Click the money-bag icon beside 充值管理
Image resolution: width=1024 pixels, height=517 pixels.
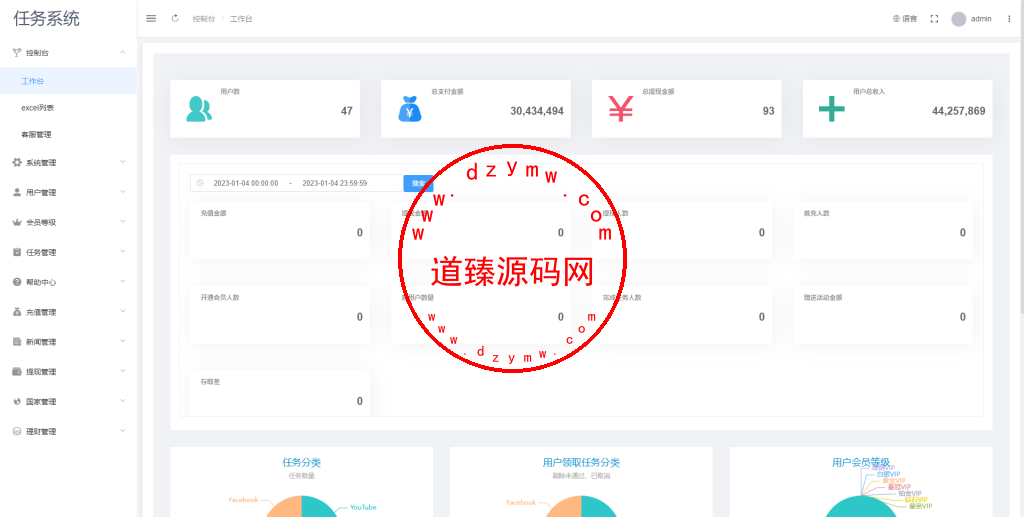[17, 312]
